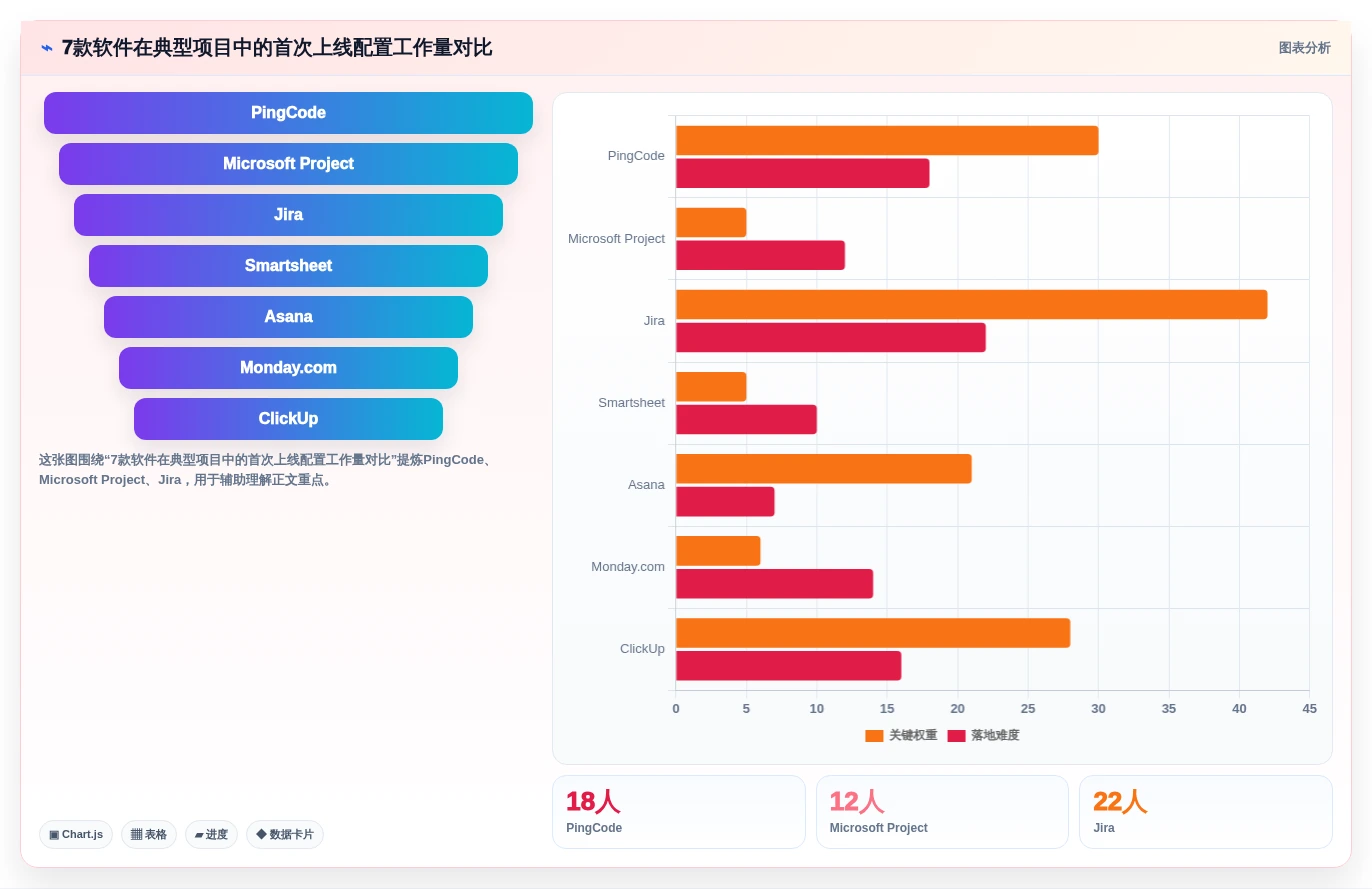Click the red ClickUp chart bar
The image size is (1372, 889).
[788, 665]
